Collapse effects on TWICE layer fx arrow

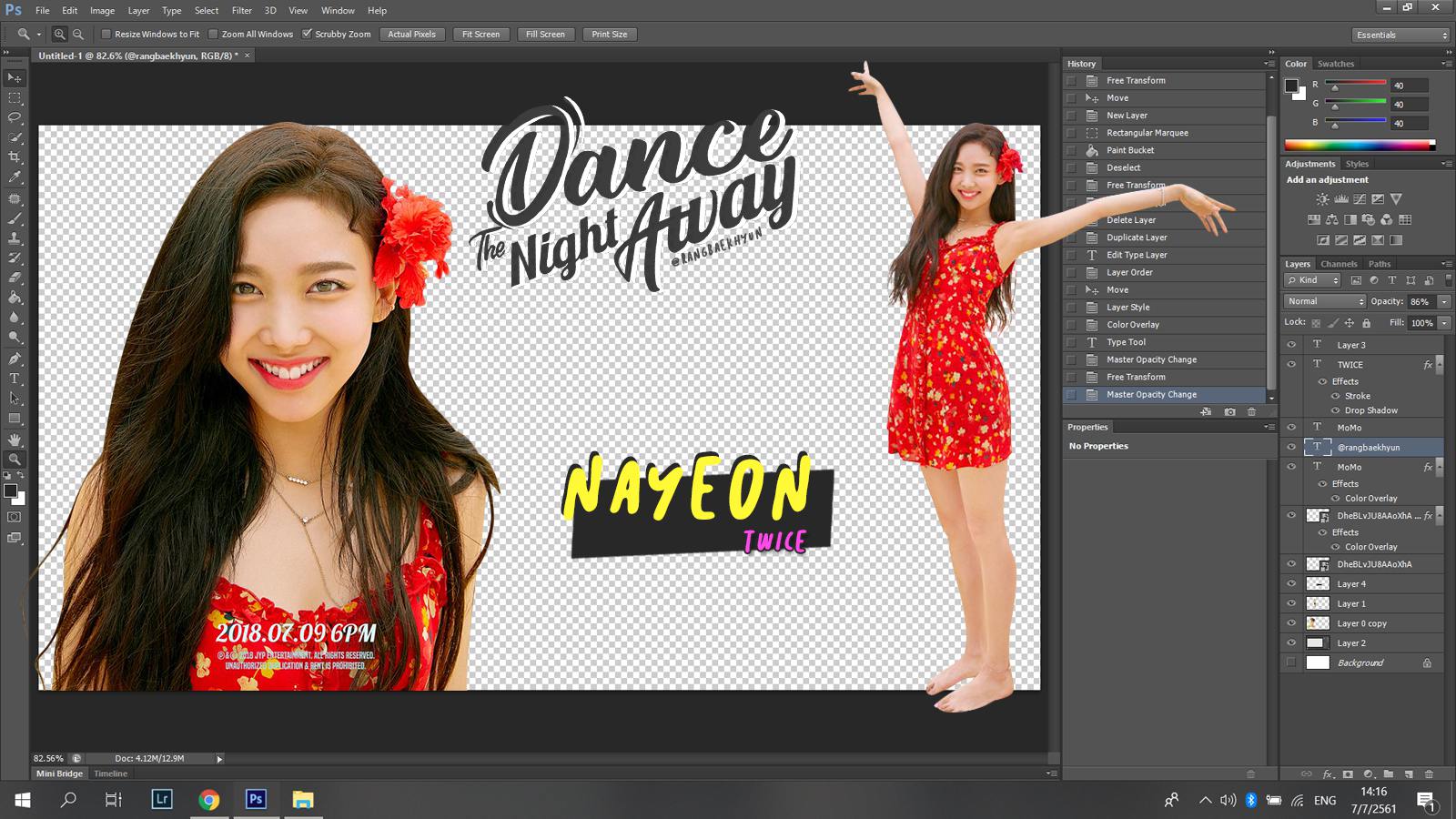coord(1440,364)
